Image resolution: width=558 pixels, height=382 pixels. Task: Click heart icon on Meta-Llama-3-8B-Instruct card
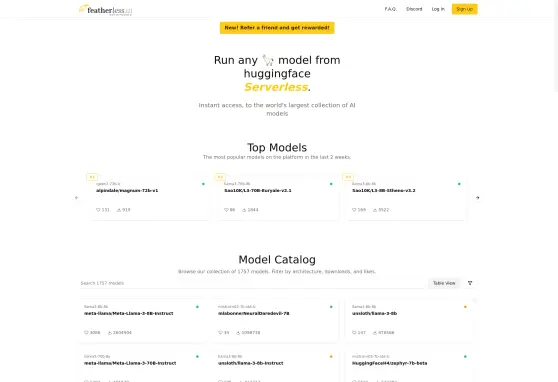click(86, 333)
